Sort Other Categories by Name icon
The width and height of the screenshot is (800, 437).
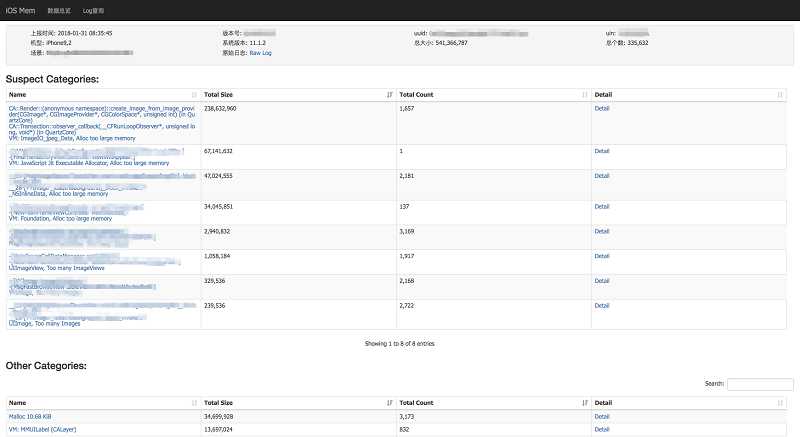tap(194, 403)
